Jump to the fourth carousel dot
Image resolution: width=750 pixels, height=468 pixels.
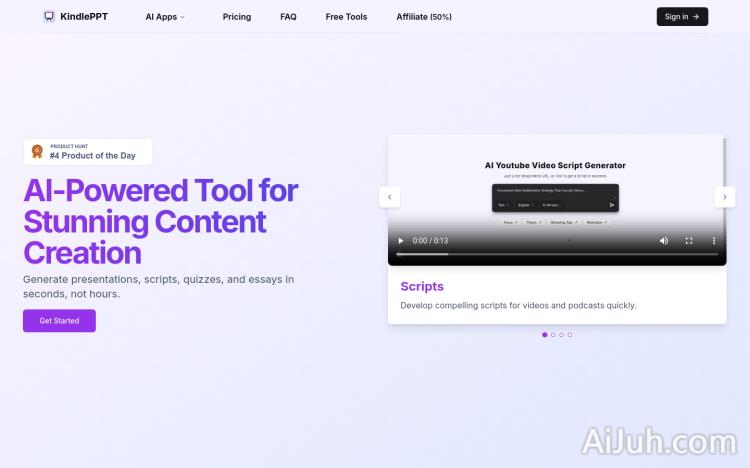(570, 335)
